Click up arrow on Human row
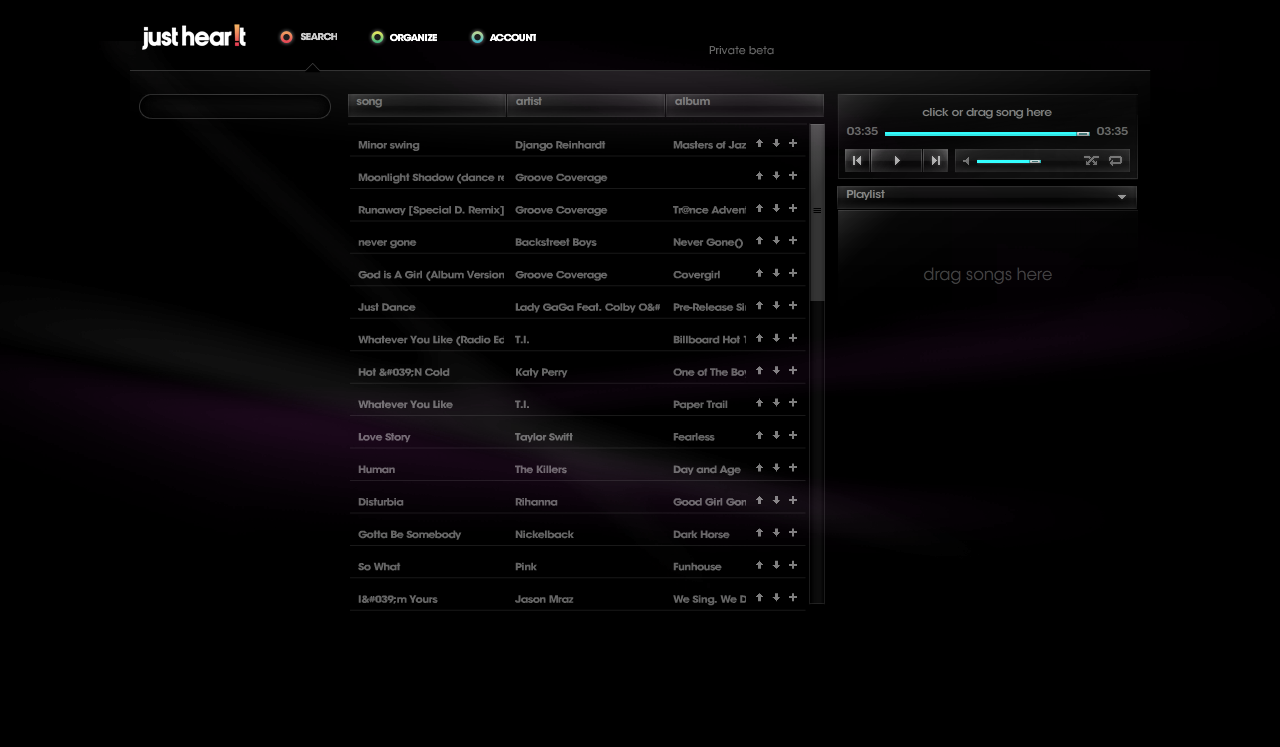 click(759, 467)
